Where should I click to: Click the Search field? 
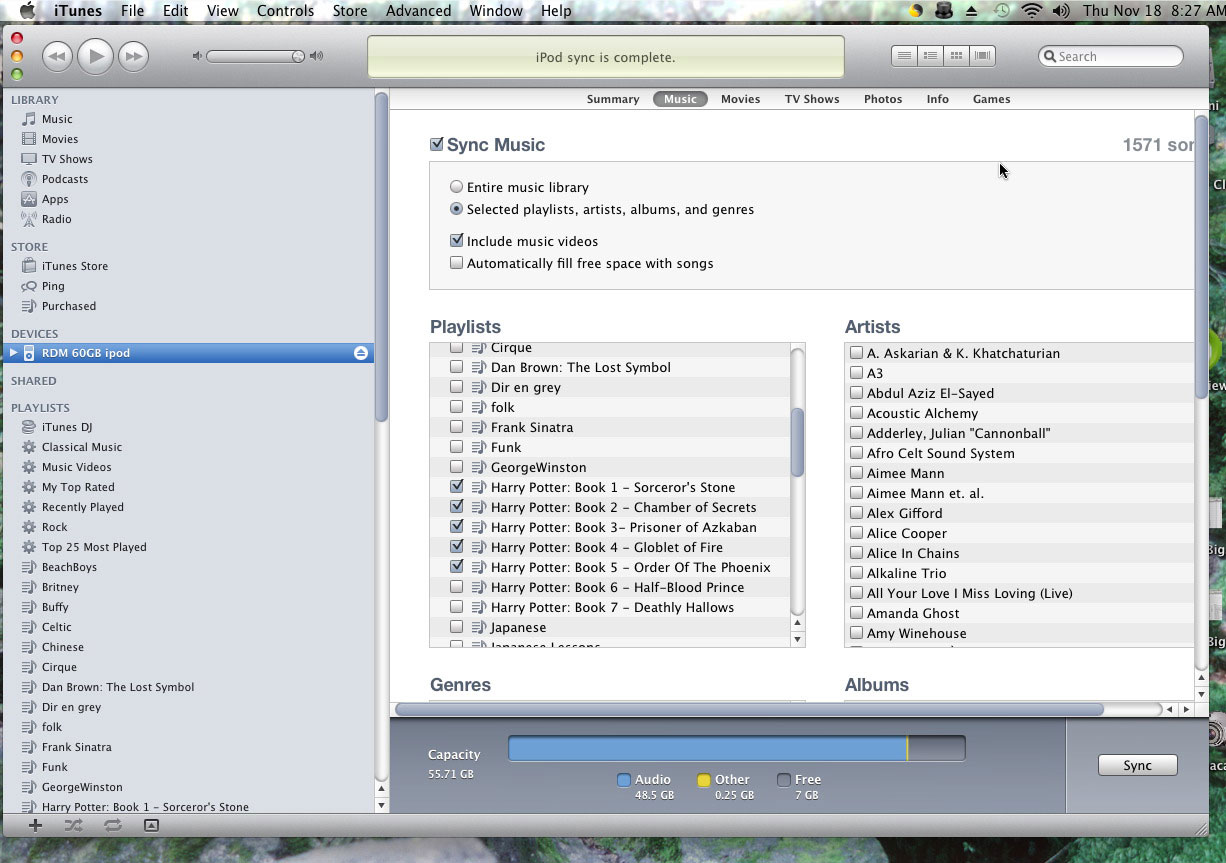click(1111, 56)
